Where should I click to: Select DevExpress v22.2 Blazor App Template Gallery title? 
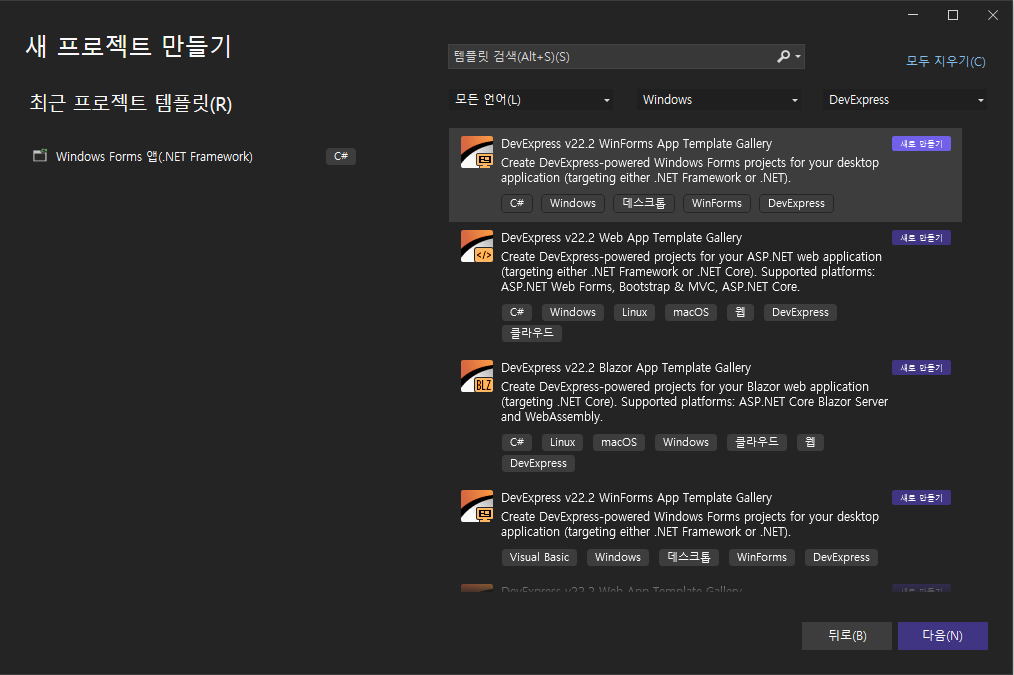click(626, 367)
